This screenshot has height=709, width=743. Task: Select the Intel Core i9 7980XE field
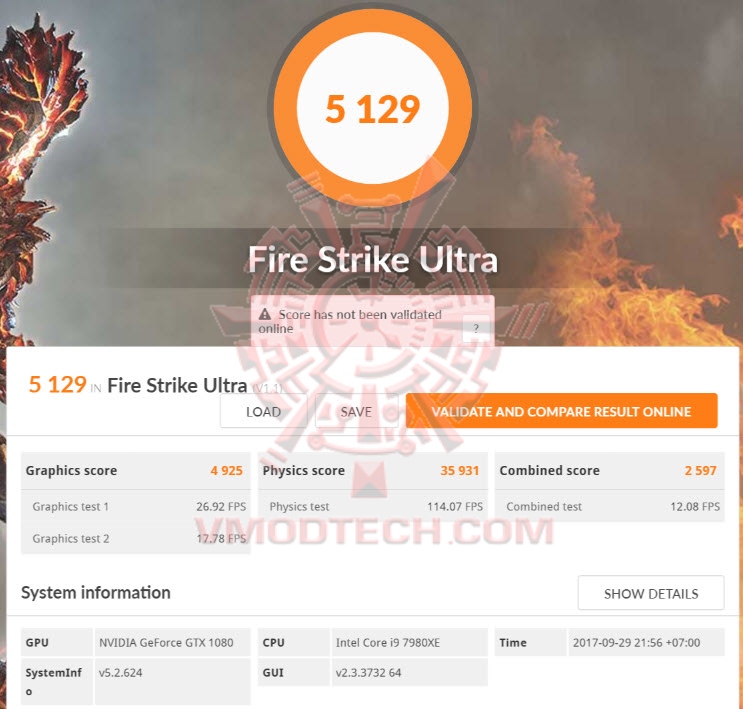[x=409, y=643]
